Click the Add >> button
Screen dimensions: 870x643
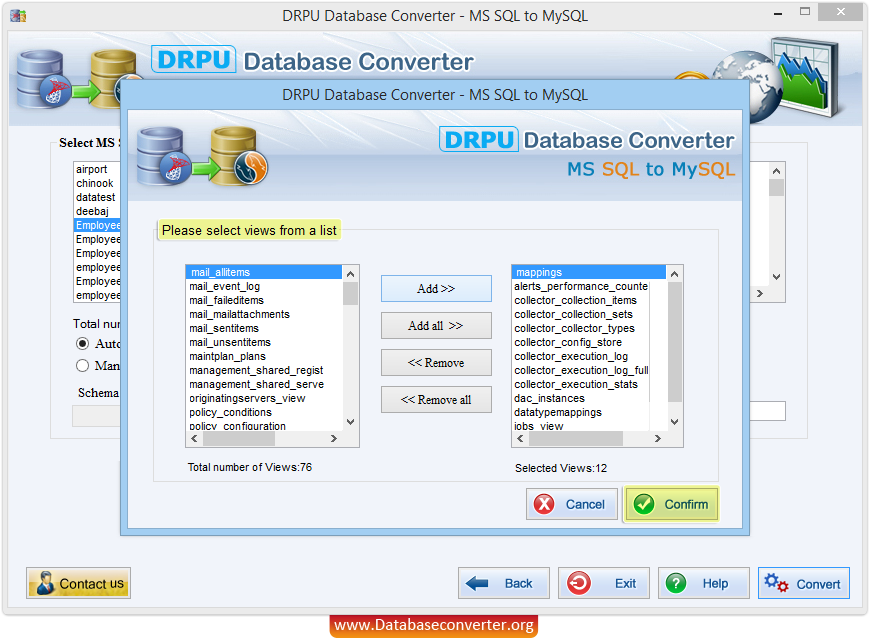click(x=436, y=288)
